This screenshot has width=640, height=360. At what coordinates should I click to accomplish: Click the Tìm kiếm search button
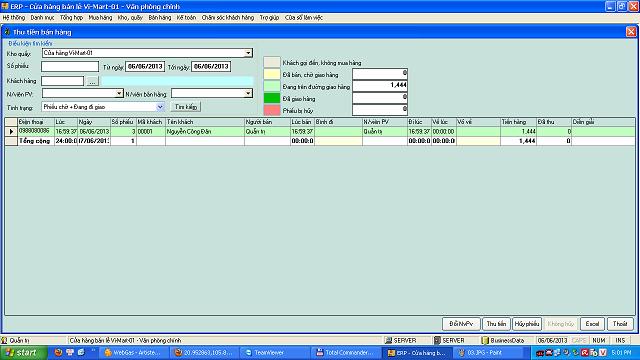(186, 107)
